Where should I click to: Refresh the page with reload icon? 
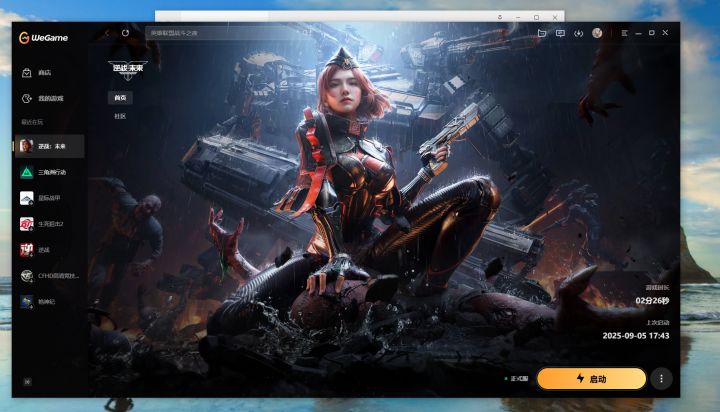tap(125, 33)
